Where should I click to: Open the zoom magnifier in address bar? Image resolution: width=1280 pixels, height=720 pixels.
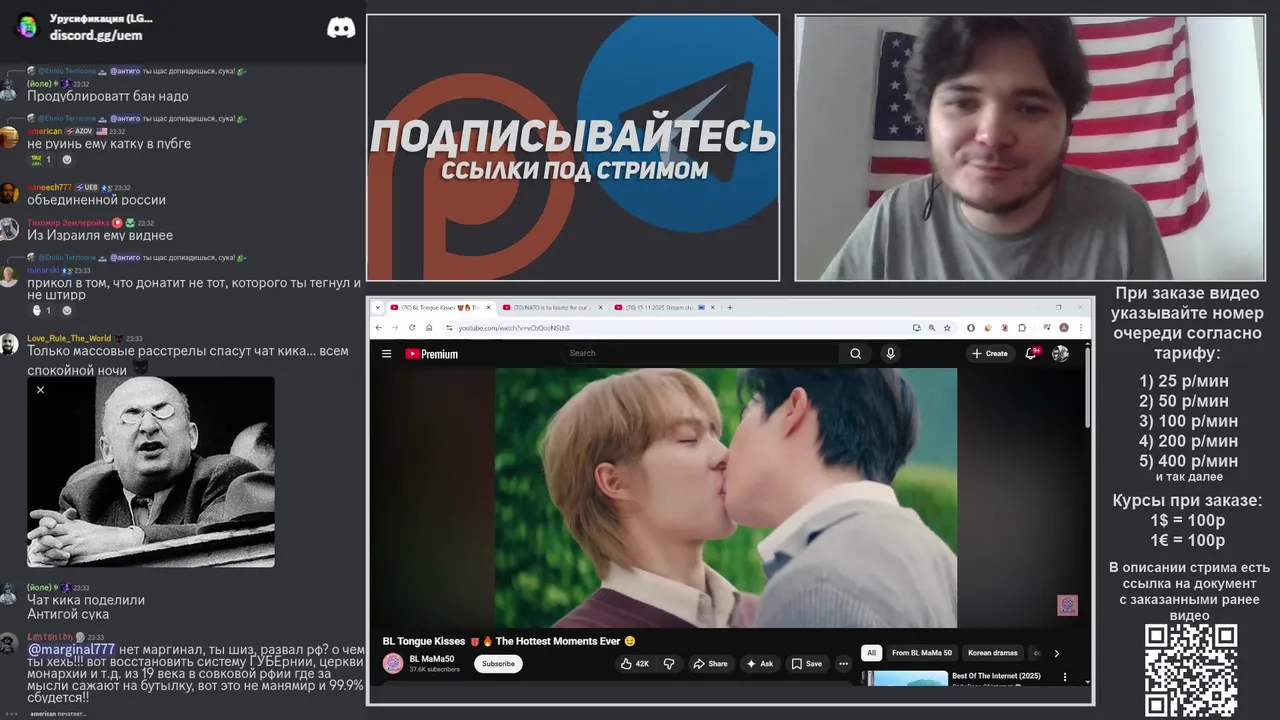pos(932,327)
